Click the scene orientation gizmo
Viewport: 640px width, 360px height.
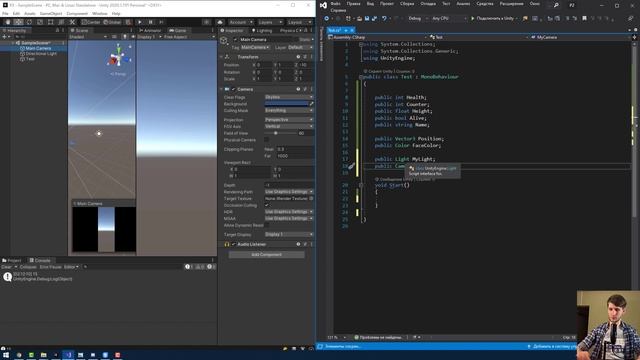118,58
